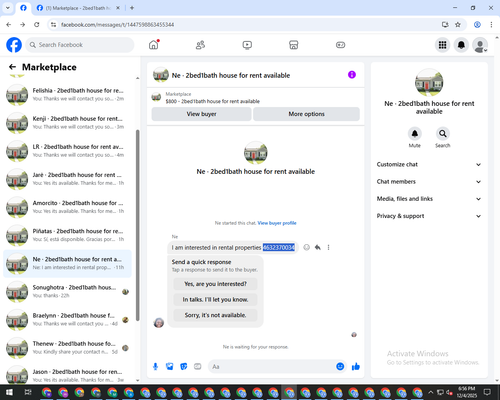This screenshot has width=500, height=400.
Task: Click the message Aa input field
Action: [x=272, y=367]
